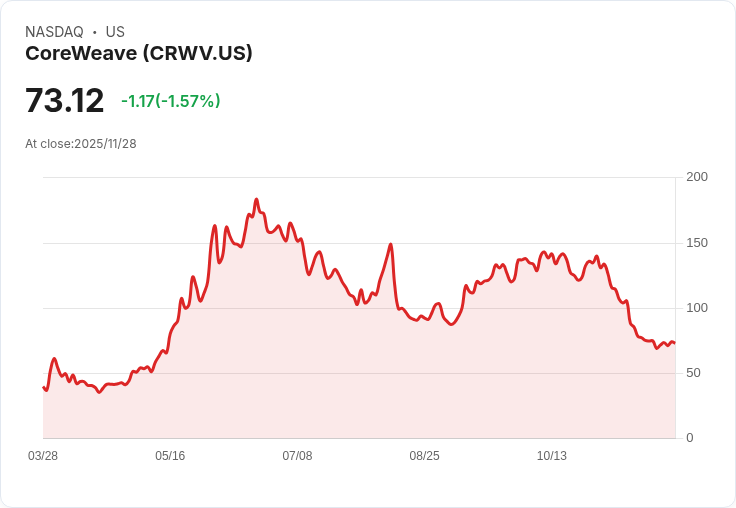Click the 05/16 date label on x-axis
Viewport: 736px width, 508px height.
click(x=170, y=456)
